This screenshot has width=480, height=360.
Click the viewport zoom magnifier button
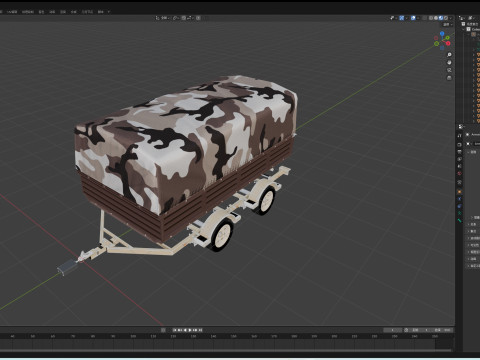click(449, 54)
